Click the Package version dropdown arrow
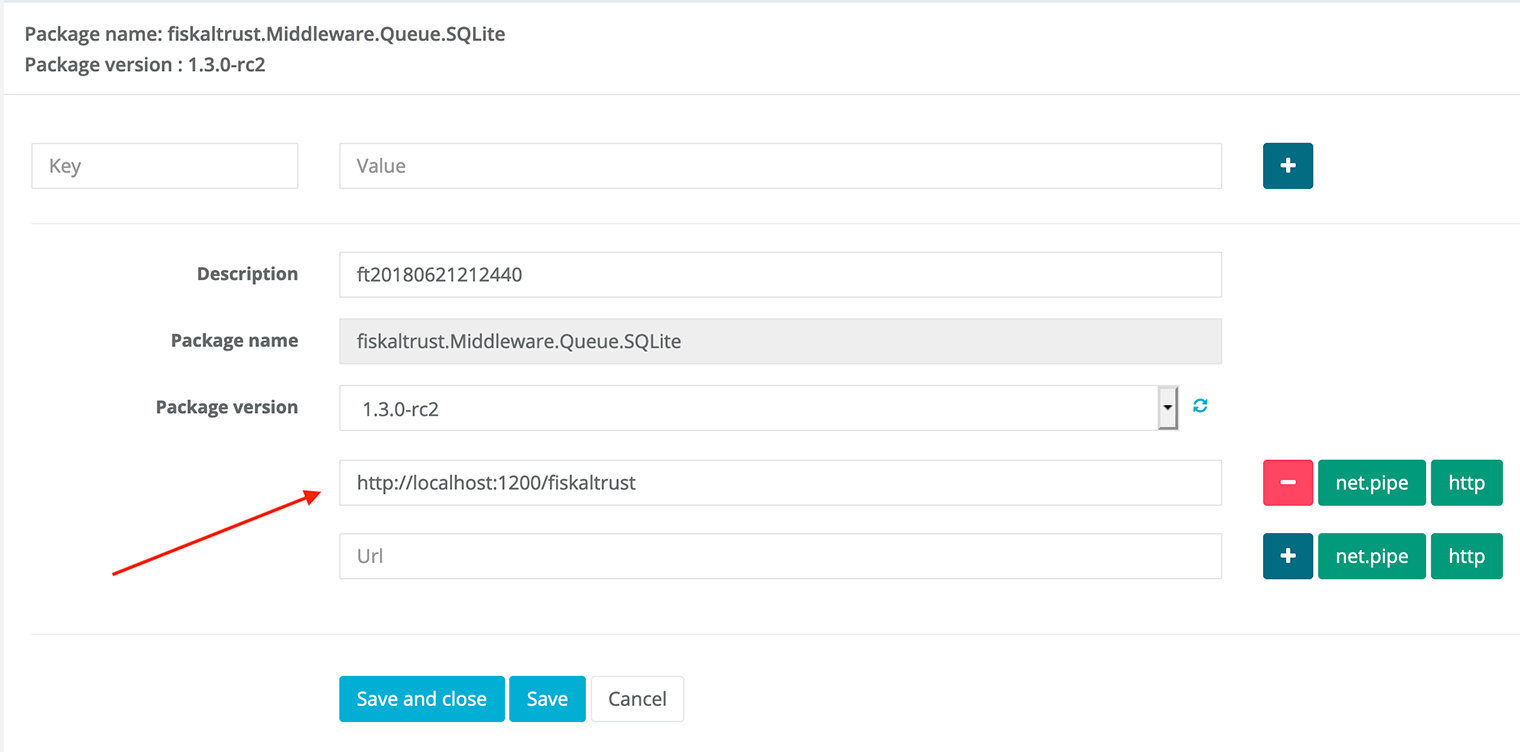 point(1167,408)
